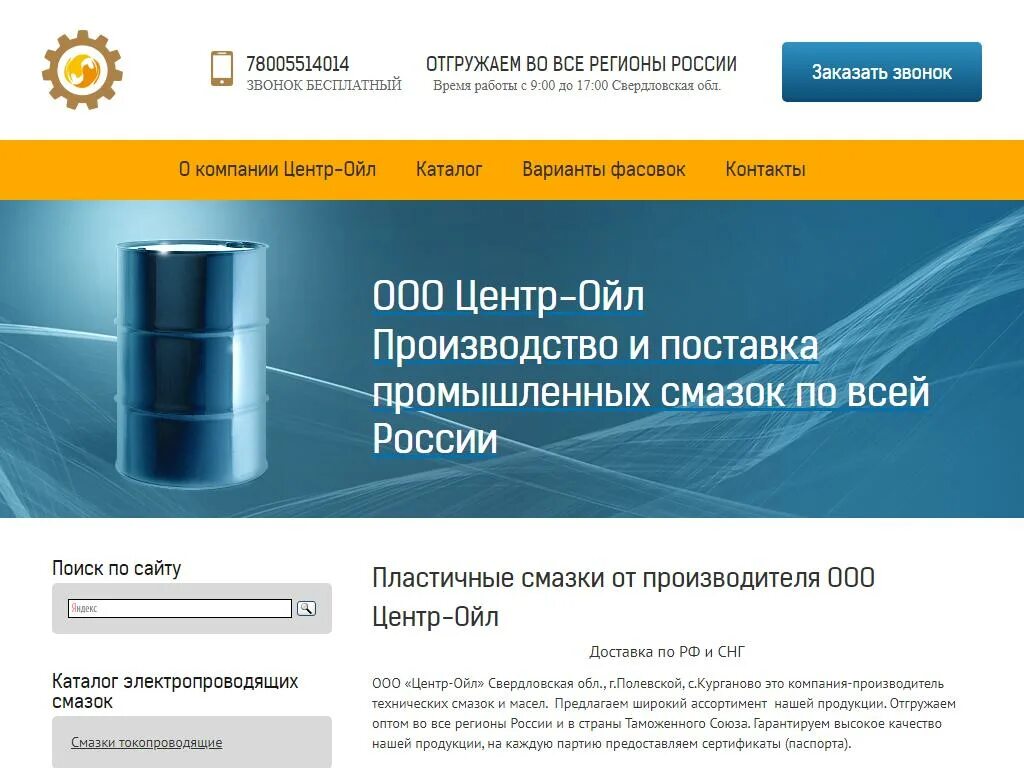Click the ЗВОНОК БЕСПЛАТНЫЙ label
1024x768 pixels.
point(324,85)
